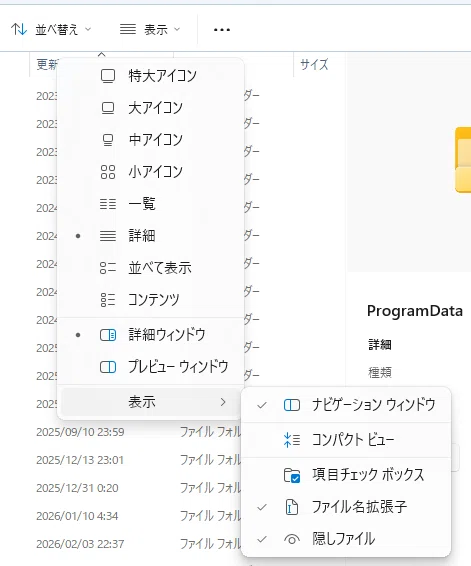This screenshot has height=566, width=471.
Task: Click the 詳細ウィンドウ pane icon
Action: (108, 335)
